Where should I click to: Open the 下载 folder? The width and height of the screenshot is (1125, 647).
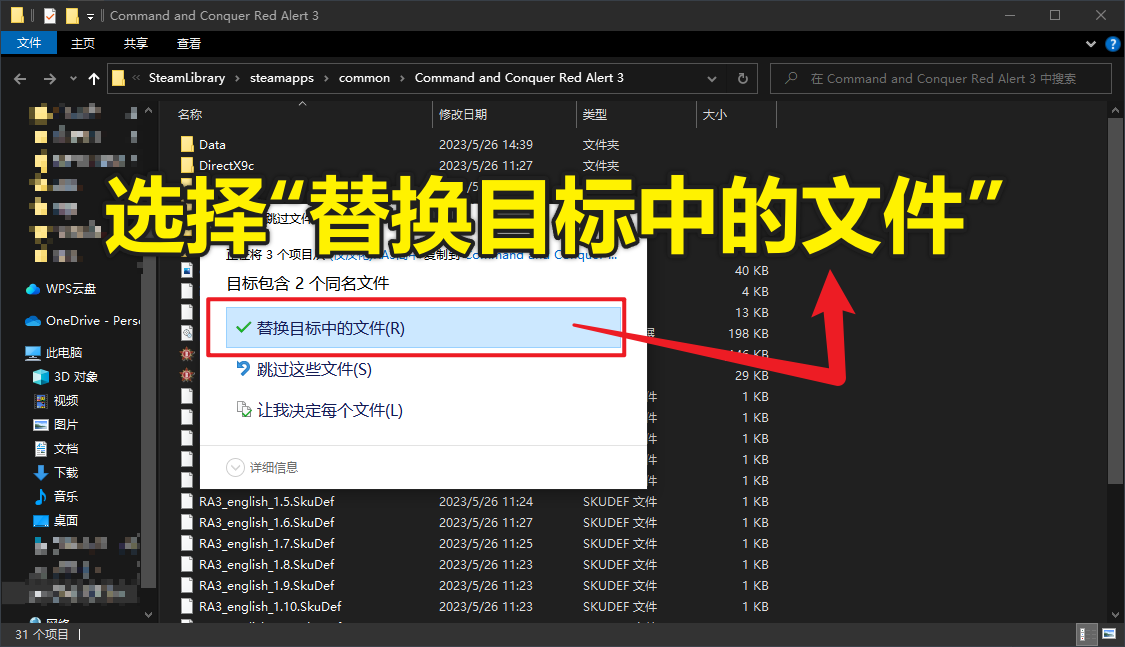tap(56, 473)
